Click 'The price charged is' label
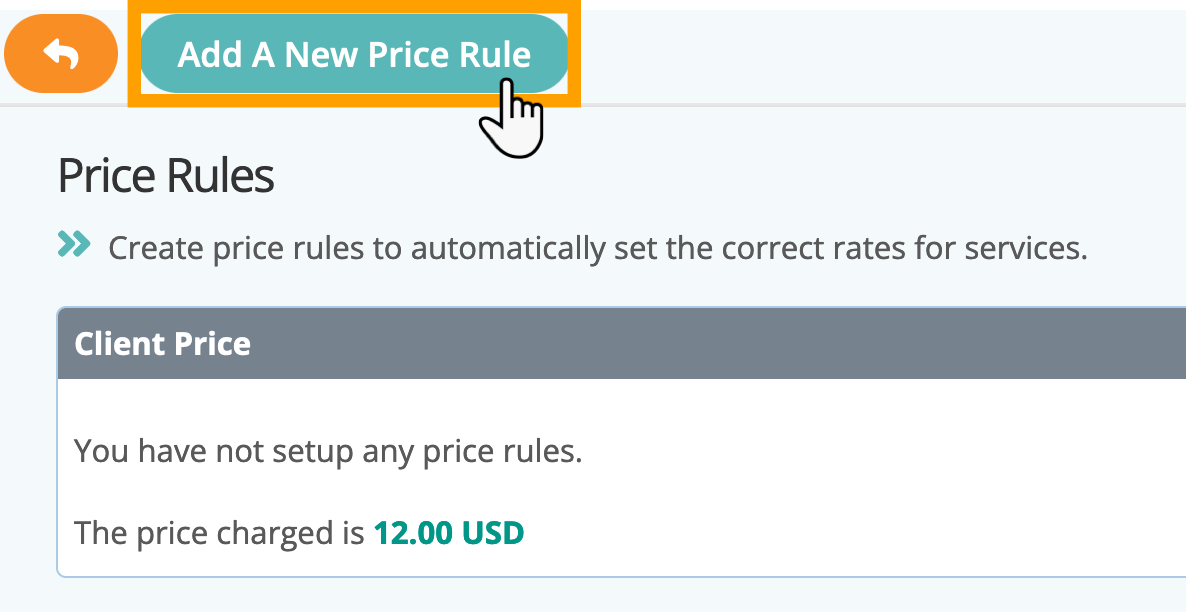The height and width of the screenshot is (612, 1186). (219, 533)
